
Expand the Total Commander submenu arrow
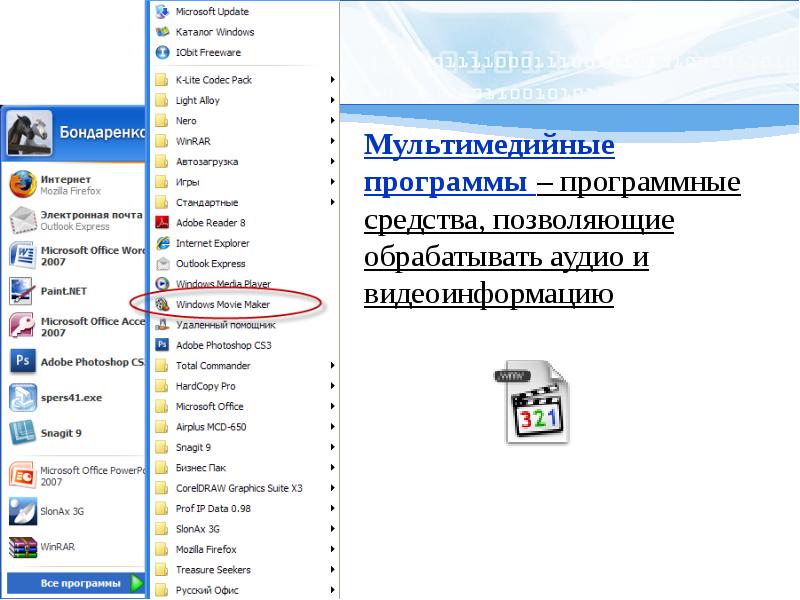[332, 366]
